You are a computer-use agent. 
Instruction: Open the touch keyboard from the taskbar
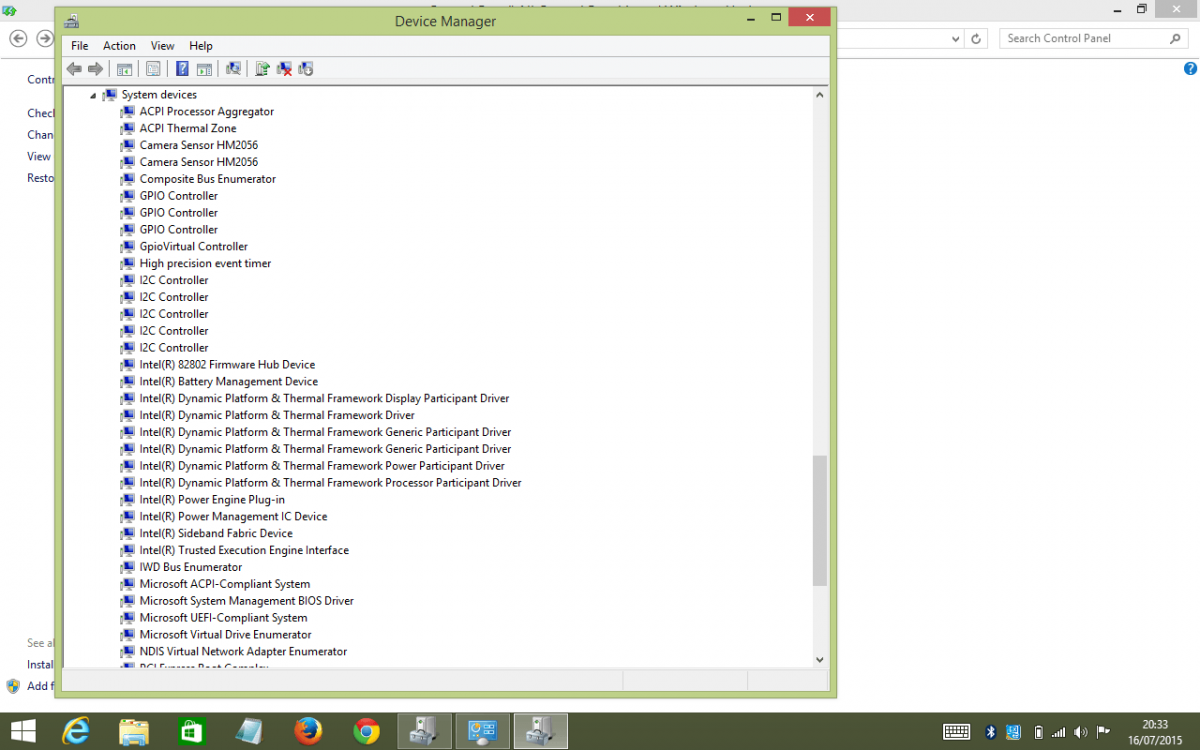click(x=956, y=732)
